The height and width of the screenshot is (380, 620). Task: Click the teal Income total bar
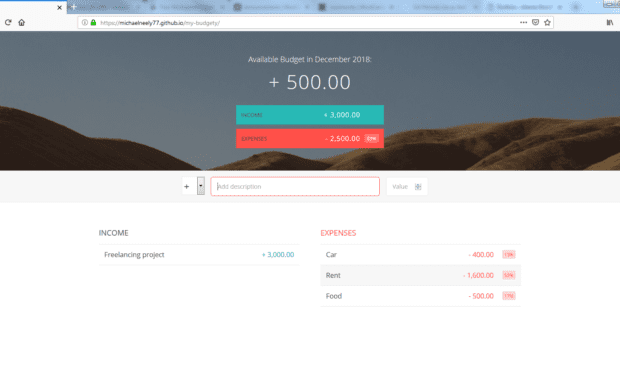pyautogui.click(x=310, y=115)
